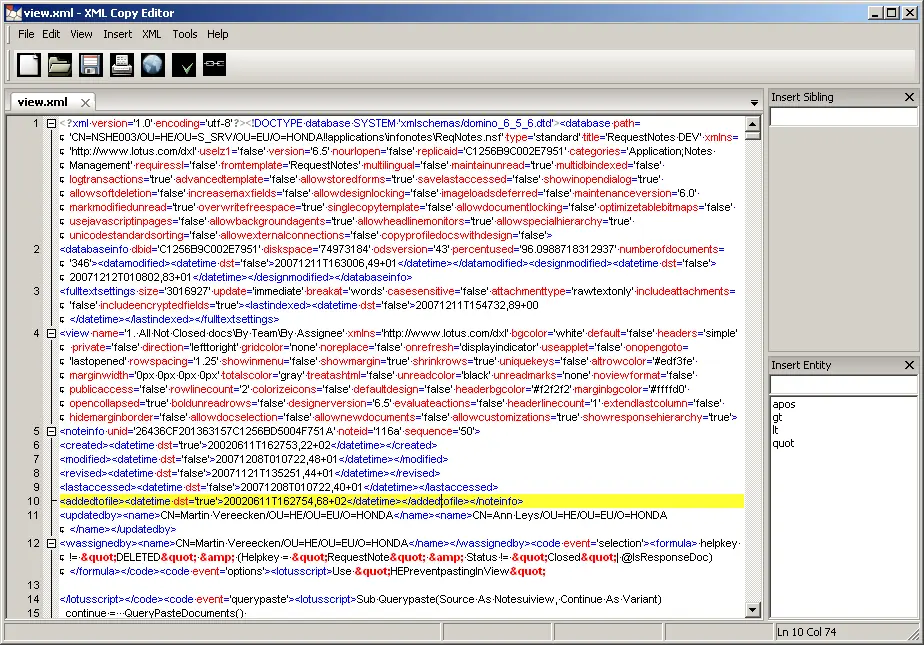
Task: Click the 'Insert Sibling' panel title
Action: pos(802,97)
